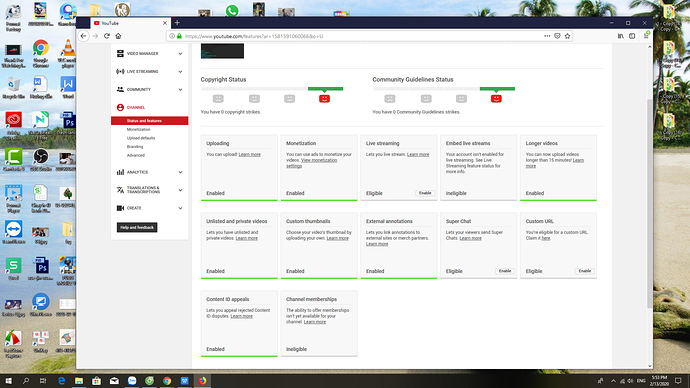
Task: Click the Video Manager sidebar icon
Action: coord(120,53)
